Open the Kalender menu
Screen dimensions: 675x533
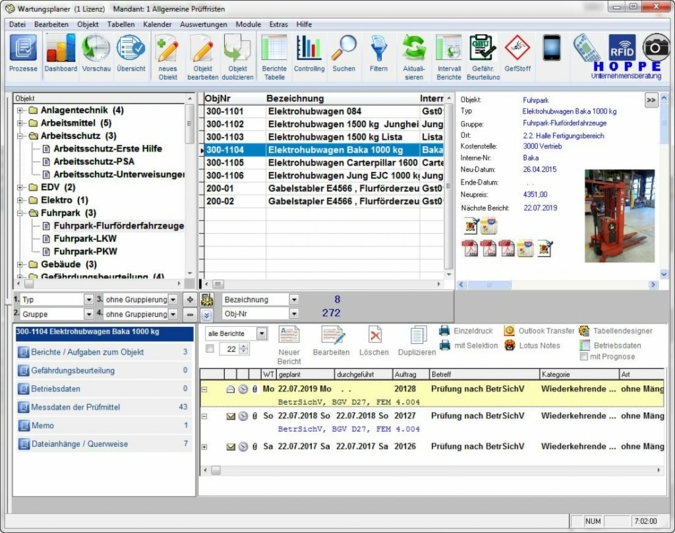click(x=157, y=24)
